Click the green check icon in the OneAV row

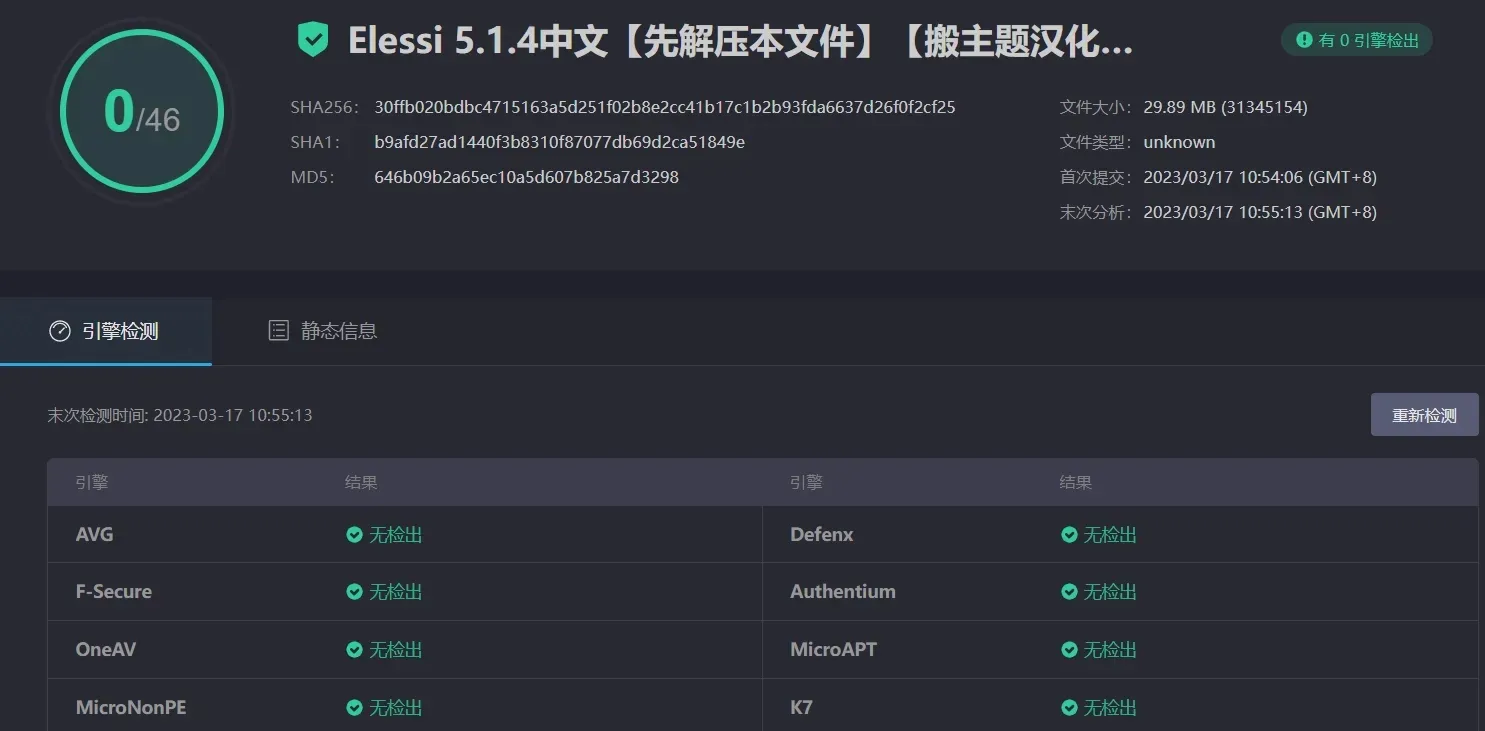pyautogui.click(x=354, y=650)
